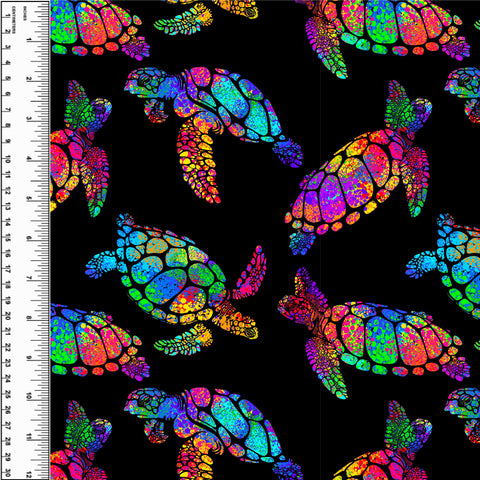
Task: Select the 2 inch mark number
Action: click(29, 79)
